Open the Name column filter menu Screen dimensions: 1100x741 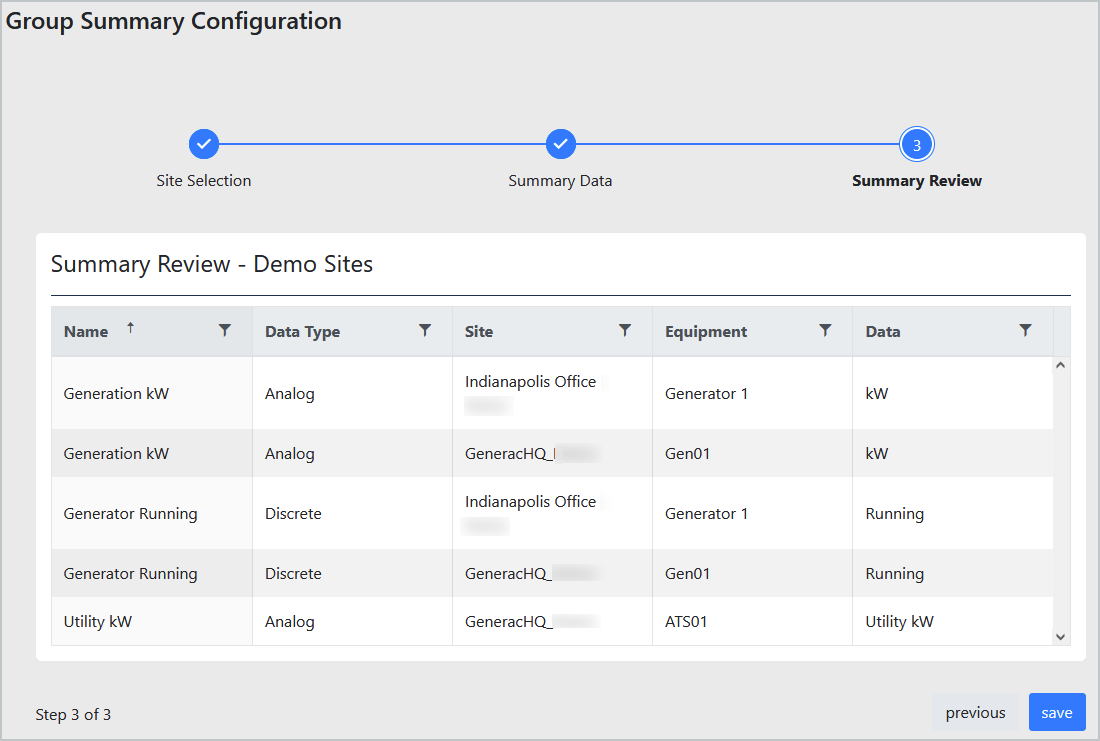pos(225,330)
